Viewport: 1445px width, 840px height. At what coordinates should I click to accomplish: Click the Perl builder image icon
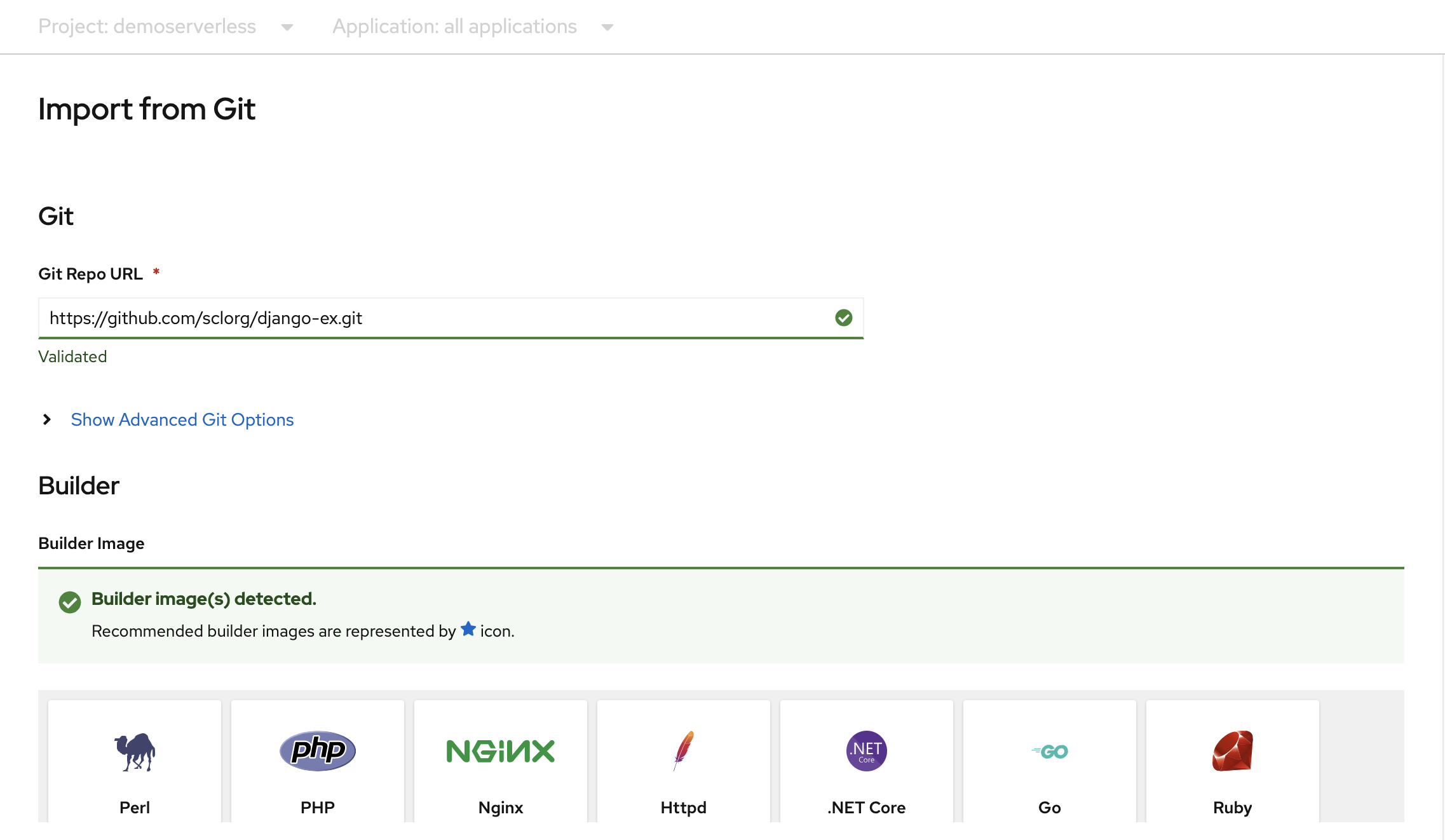pyautogui.click(x=134, y=751)
